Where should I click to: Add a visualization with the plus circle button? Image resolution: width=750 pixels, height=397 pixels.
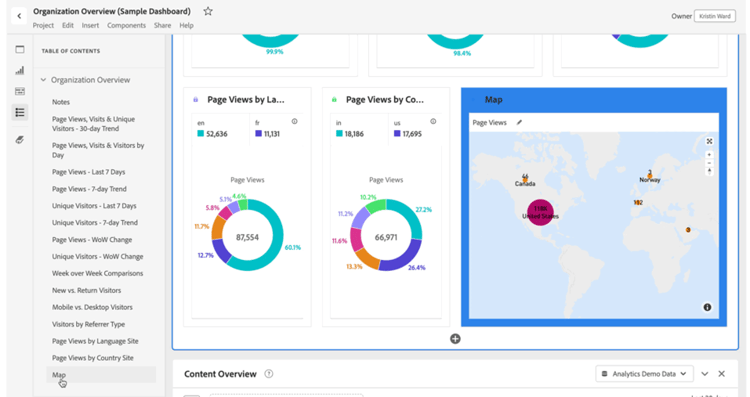[x=455, y=339]
